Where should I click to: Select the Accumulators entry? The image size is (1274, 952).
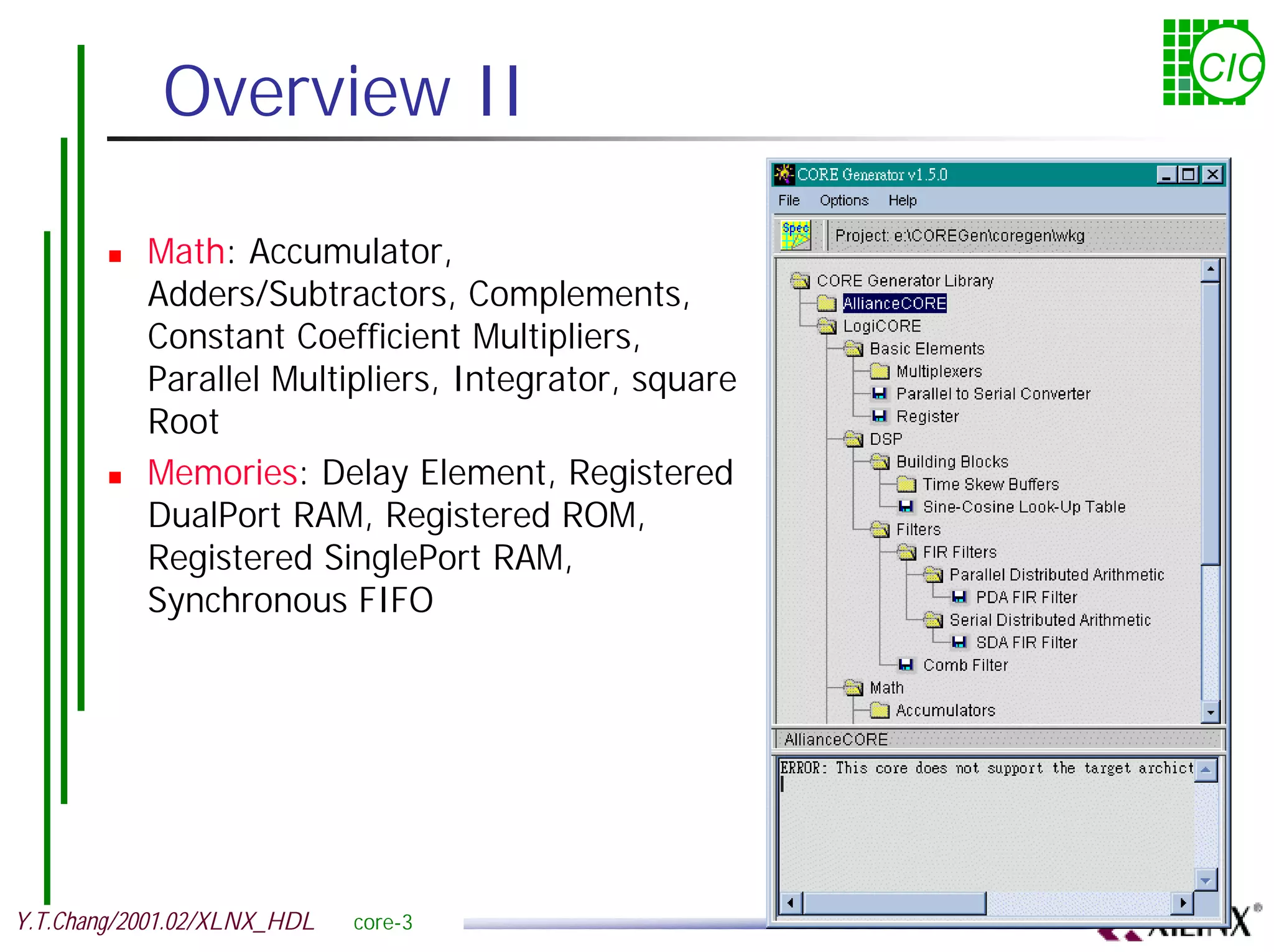[946, 710]
